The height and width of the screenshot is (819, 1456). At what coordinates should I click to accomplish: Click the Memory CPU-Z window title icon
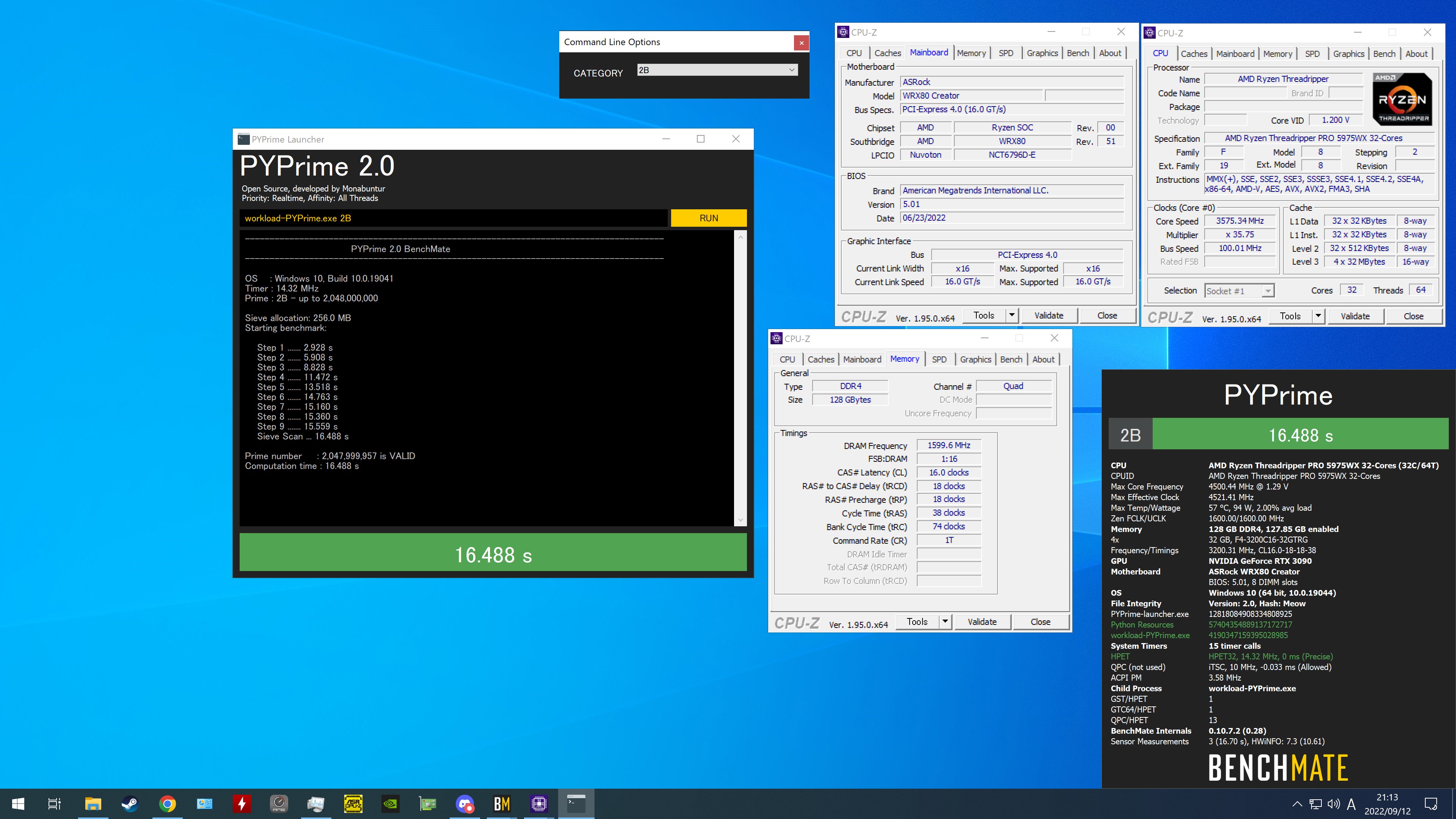pyautogui.click(x=777, y=339)
